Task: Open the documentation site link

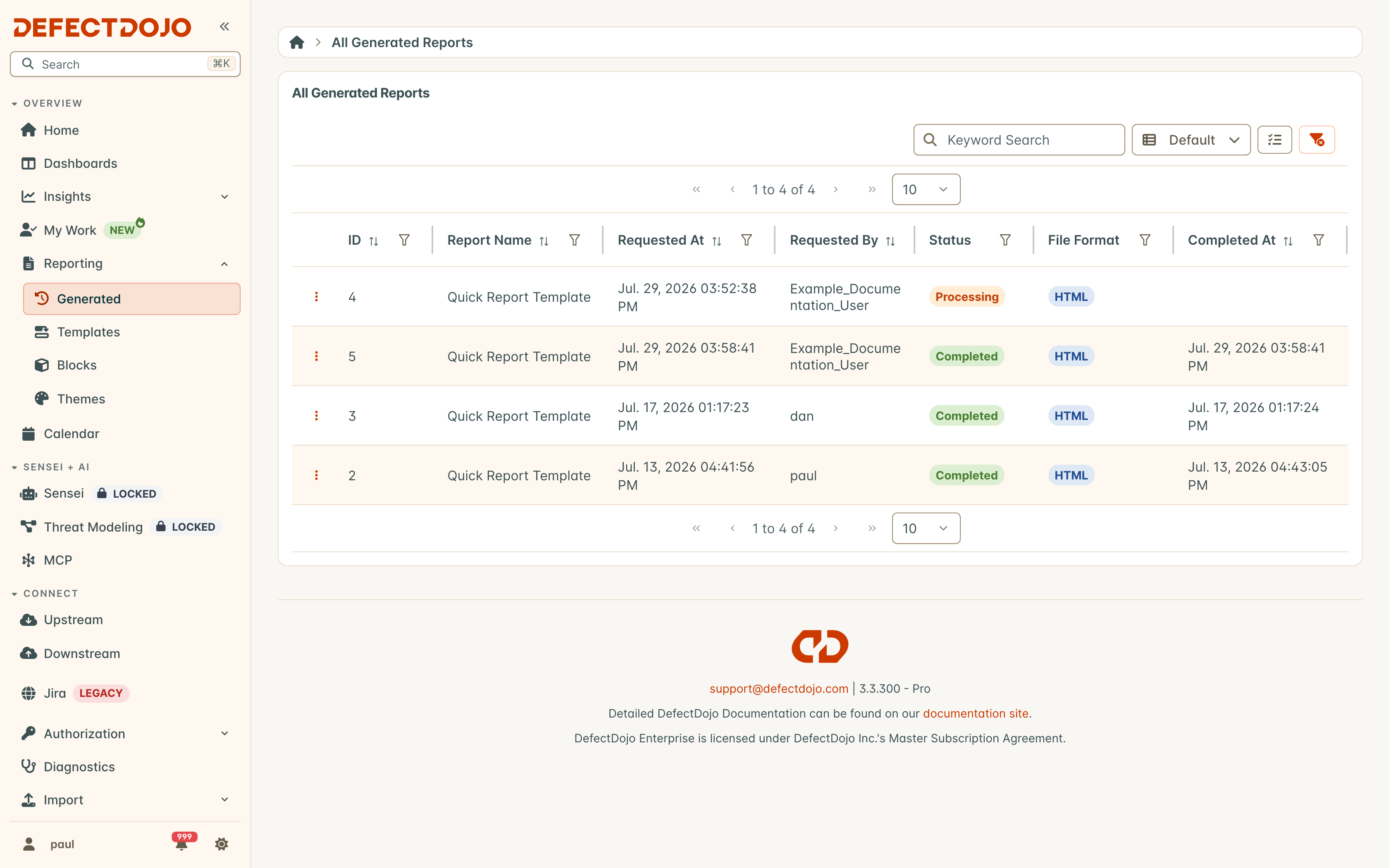Action: pos(975,713)
